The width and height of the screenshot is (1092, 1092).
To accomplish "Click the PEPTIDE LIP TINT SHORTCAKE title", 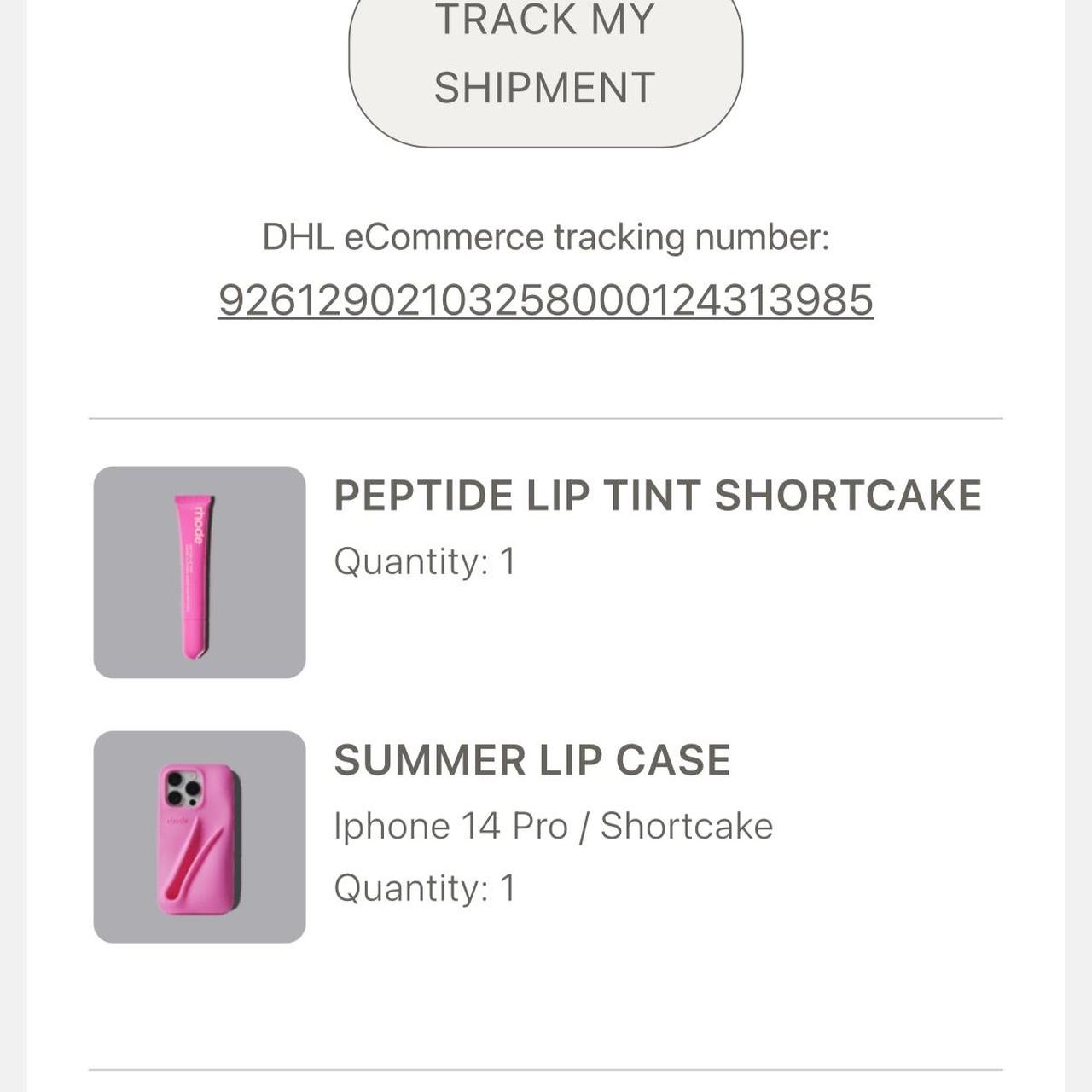I will 657,495.
